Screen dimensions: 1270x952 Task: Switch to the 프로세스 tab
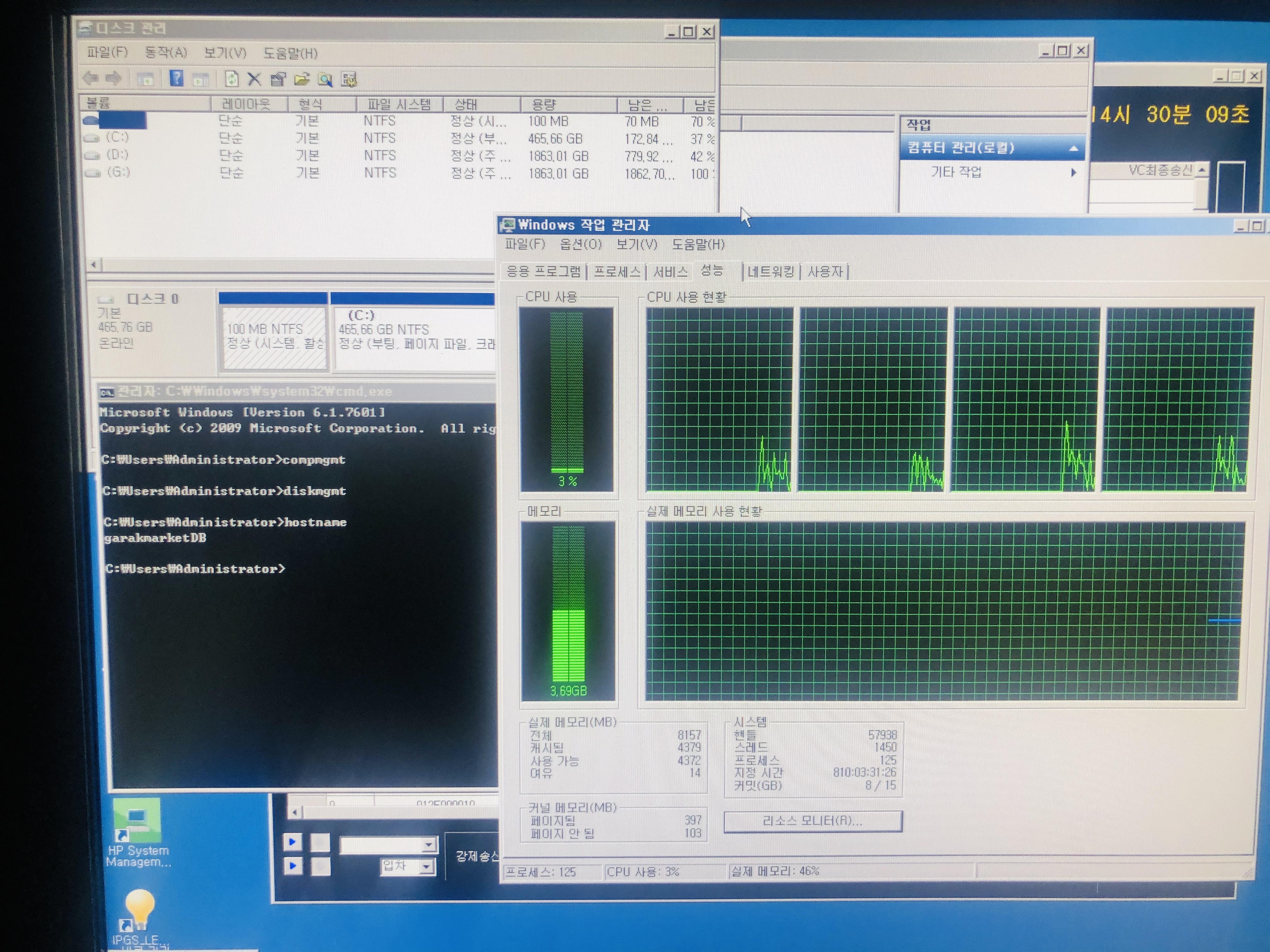[617, 271]
